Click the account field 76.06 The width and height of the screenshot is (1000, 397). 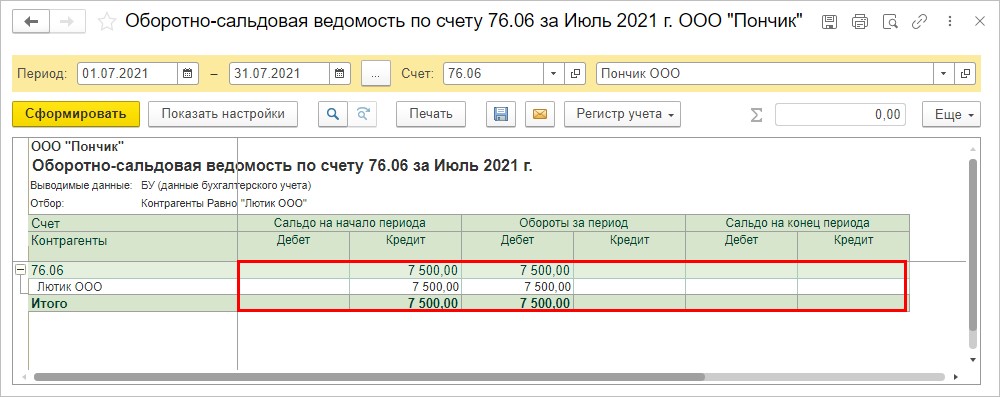point(493,73)
